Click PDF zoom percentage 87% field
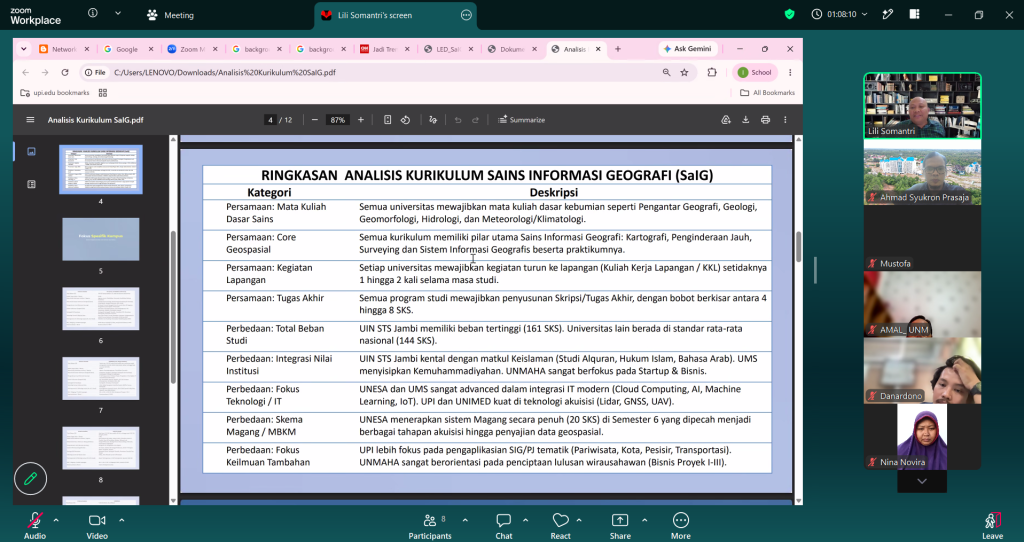Image resolution: width=1024 pixels, height=542 pixels. point(338,120)
